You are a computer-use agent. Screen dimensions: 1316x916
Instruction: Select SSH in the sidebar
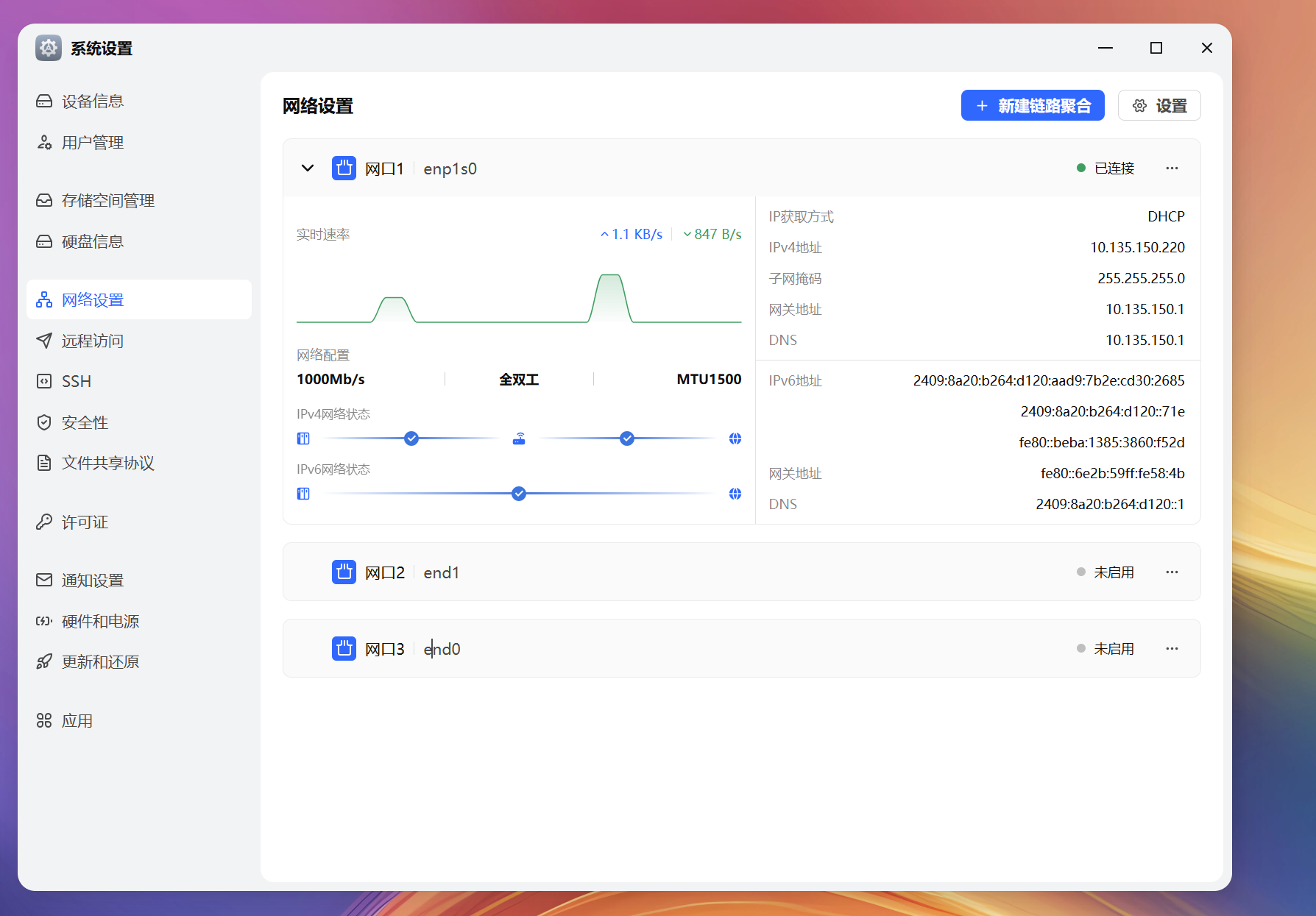[77, 381]
